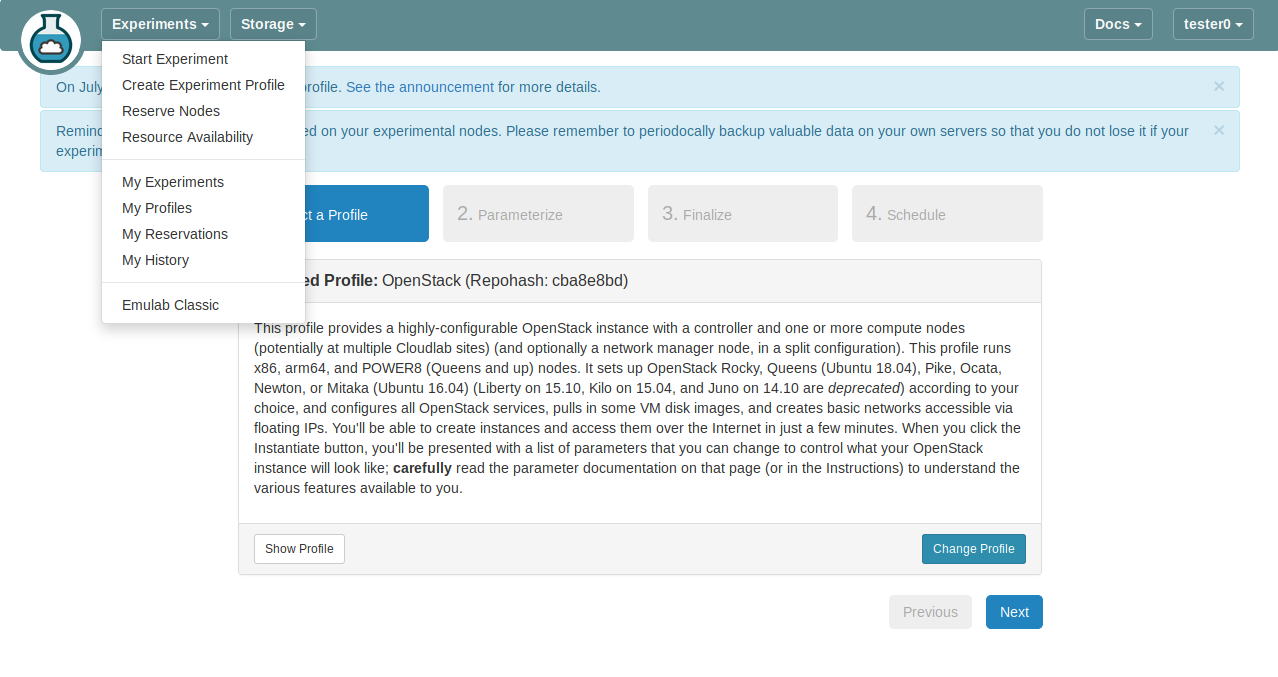This screenshot has height=677, width=1278.
Task: Choose Create Experiment Profile
Action: [203, 85]
